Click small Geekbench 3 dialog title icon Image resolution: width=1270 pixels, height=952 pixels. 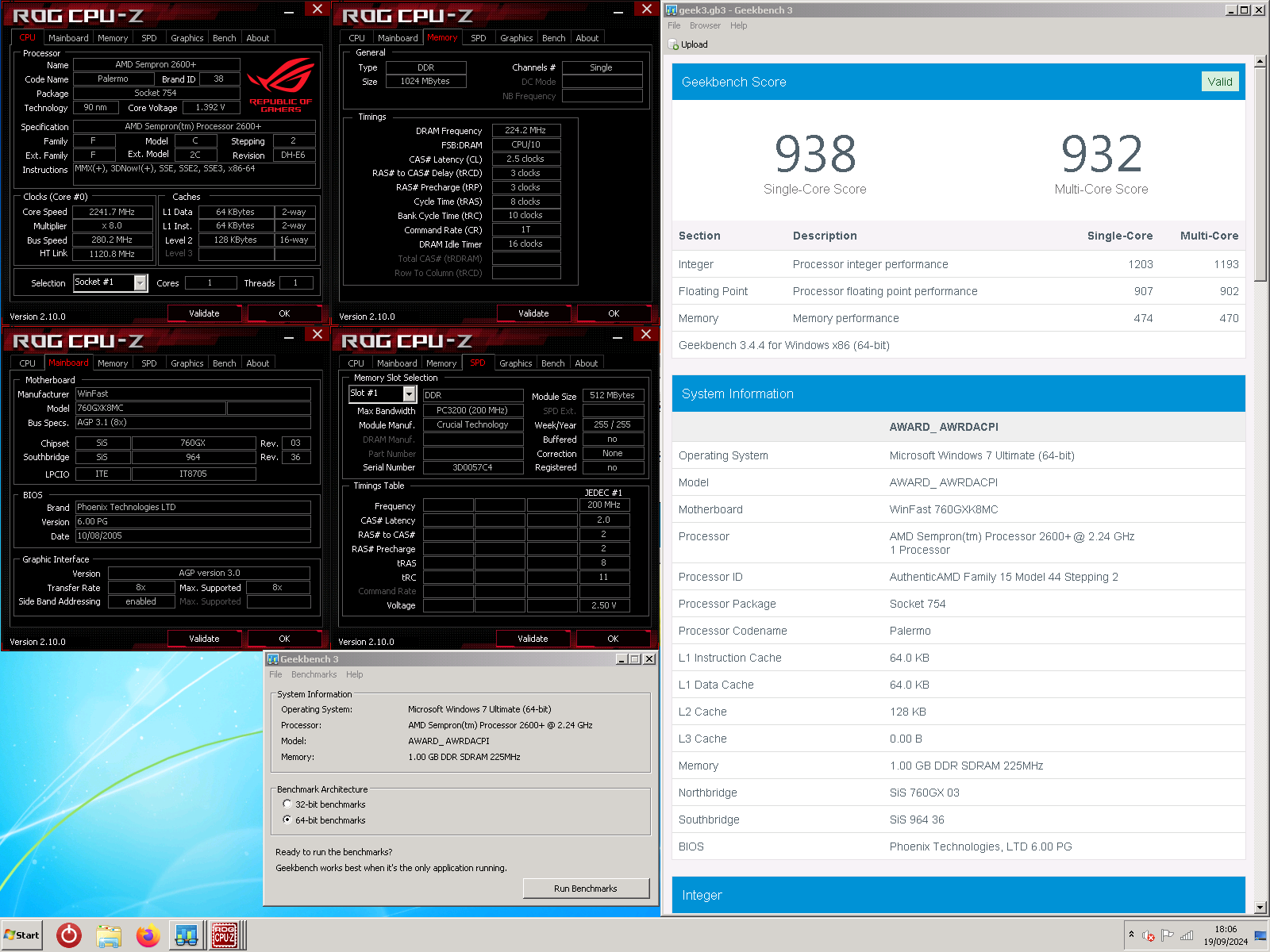[272, 659]
